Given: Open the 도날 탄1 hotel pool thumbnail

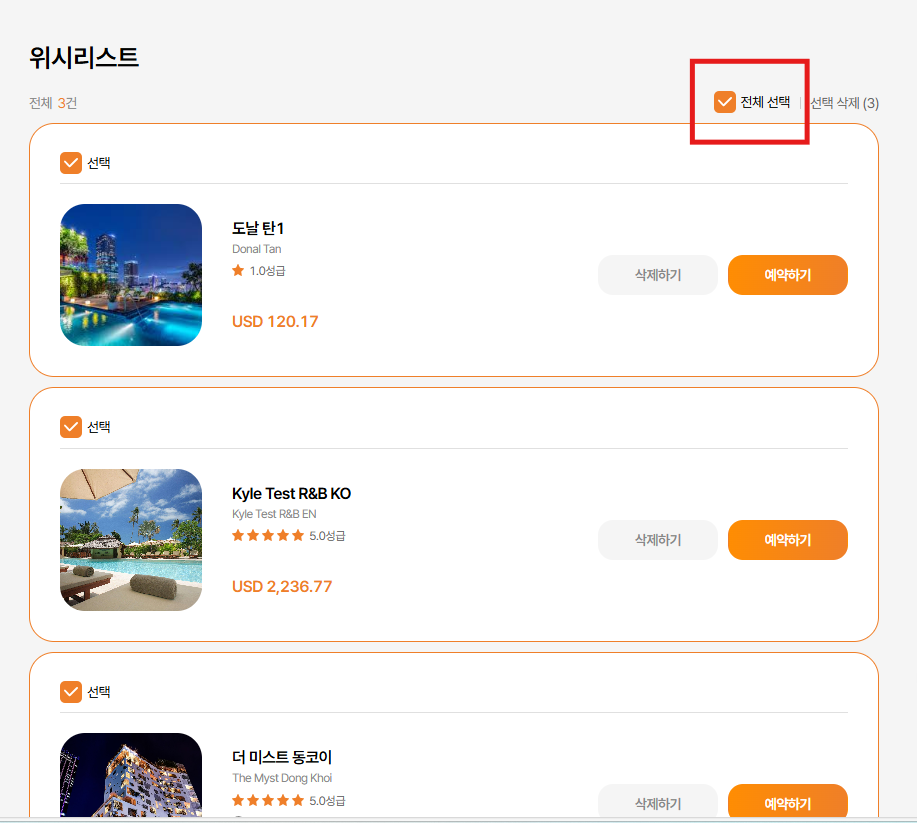Looking at the screenshot, I should 131,275.
